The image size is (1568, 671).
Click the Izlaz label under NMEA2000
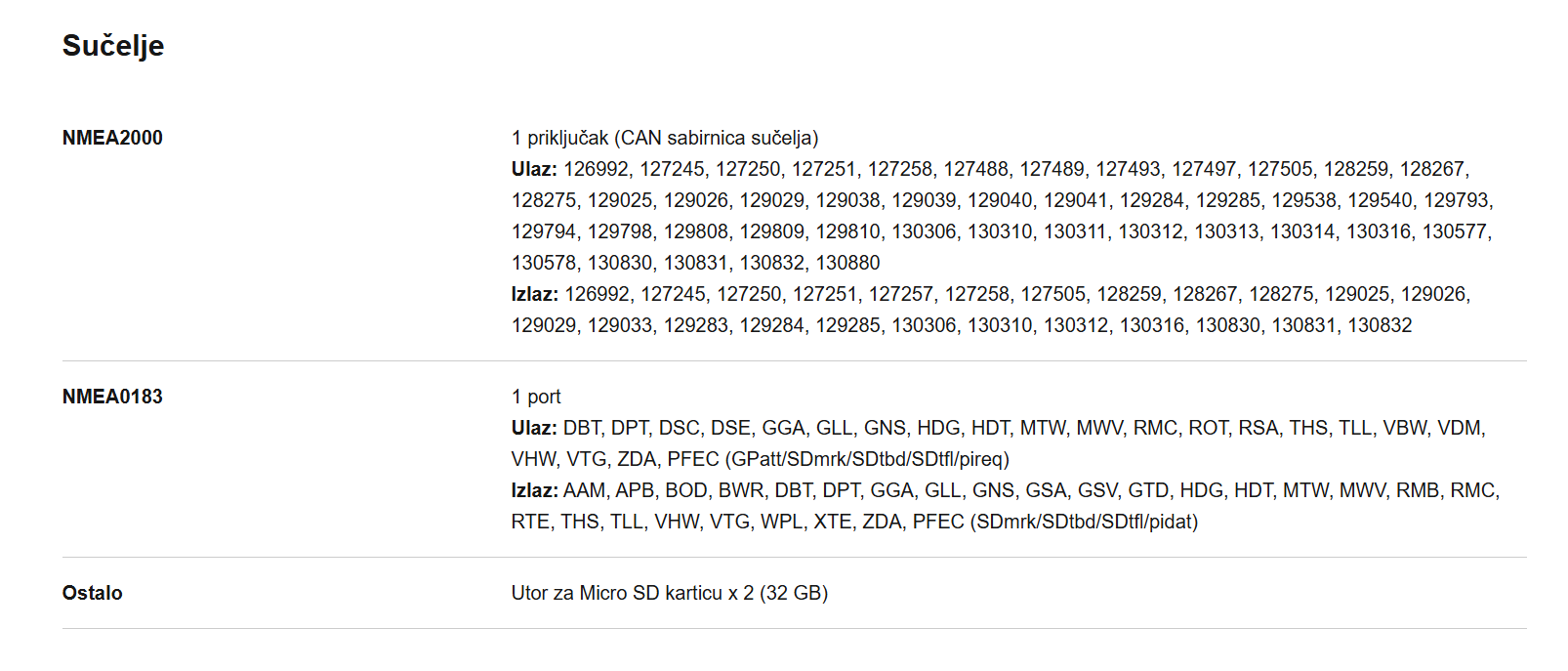[x=535, y=294]
